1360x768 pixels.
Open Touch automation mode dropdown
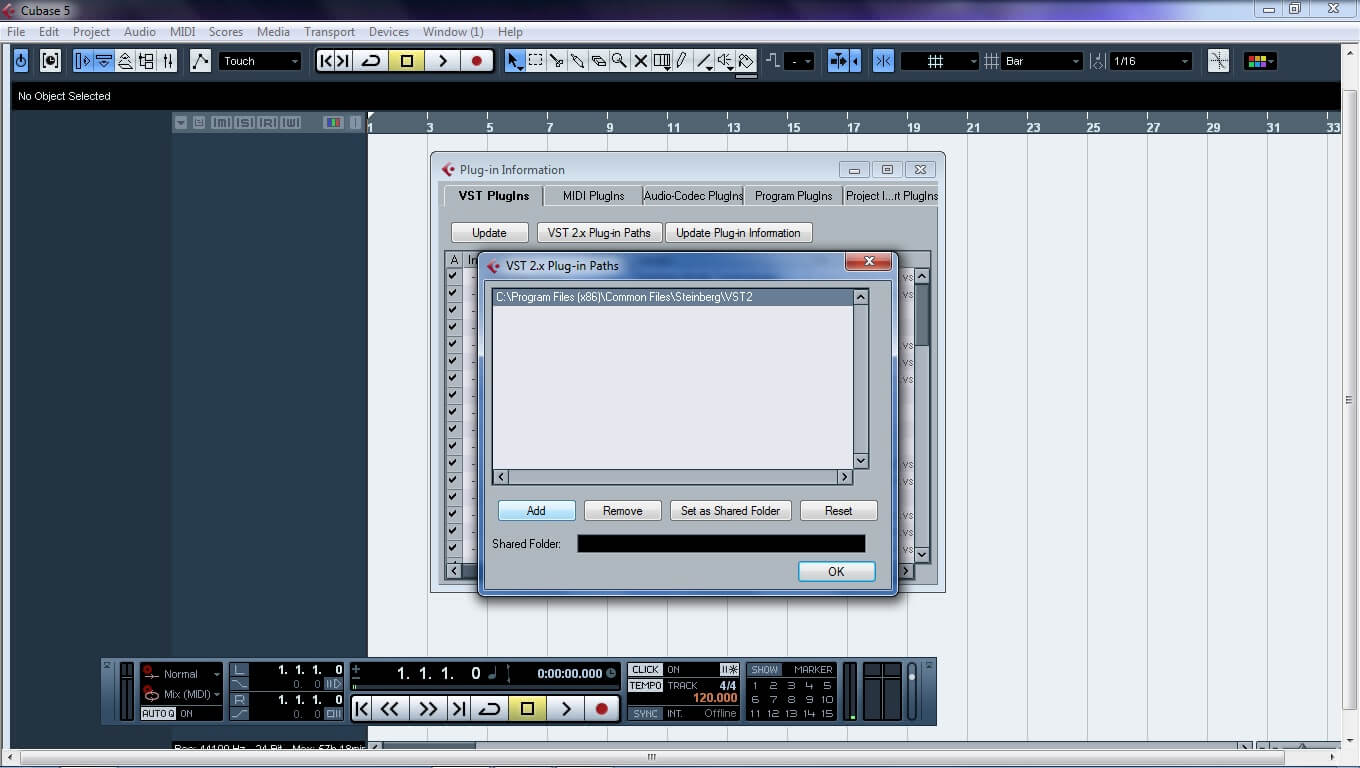[260, 61]
